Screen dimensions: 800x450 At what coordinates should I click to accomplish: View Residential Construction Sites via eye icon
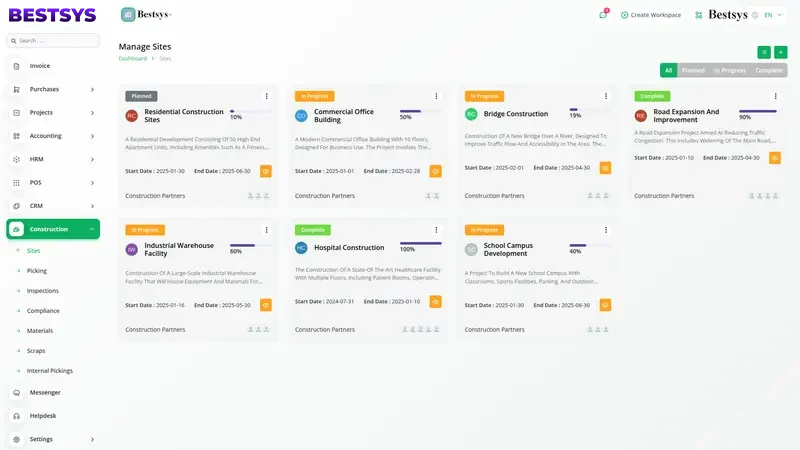click(266, 171)
